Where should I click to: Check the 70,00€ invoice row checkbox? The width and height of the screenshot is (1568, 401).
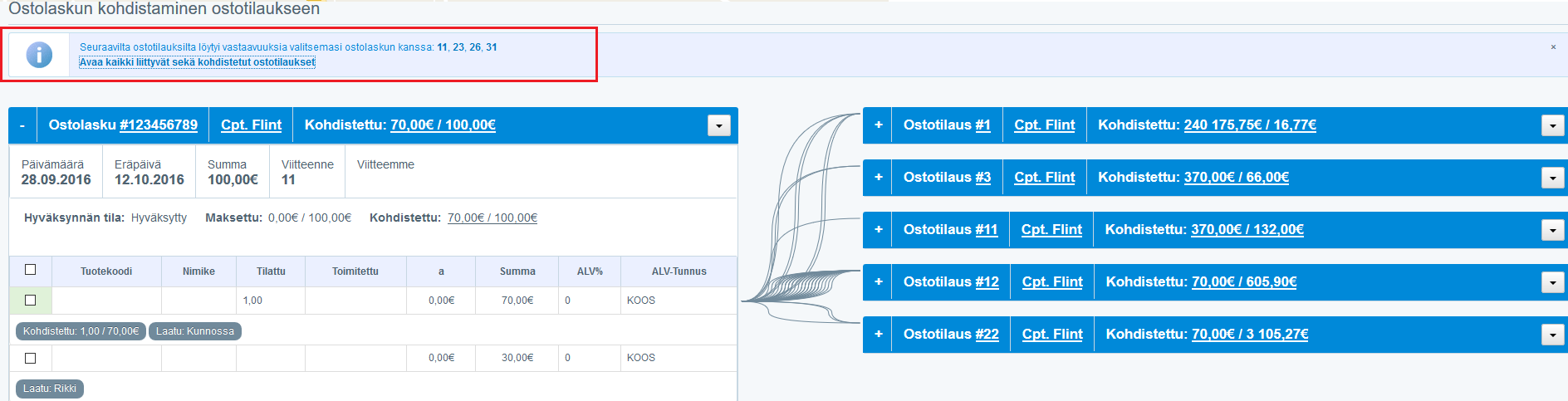[x=31, y=301]
